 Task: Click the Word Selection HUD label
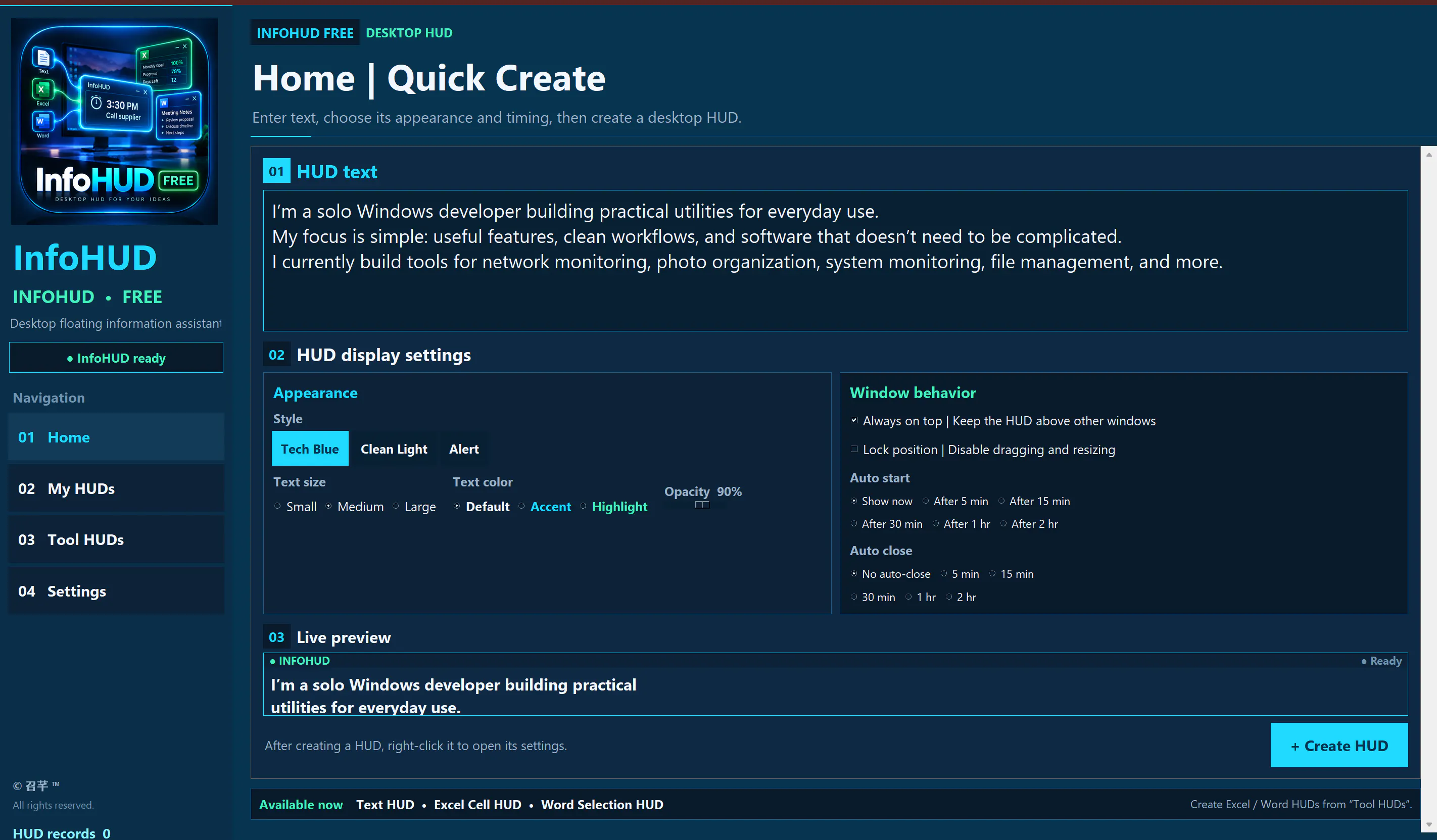[602, 805]
